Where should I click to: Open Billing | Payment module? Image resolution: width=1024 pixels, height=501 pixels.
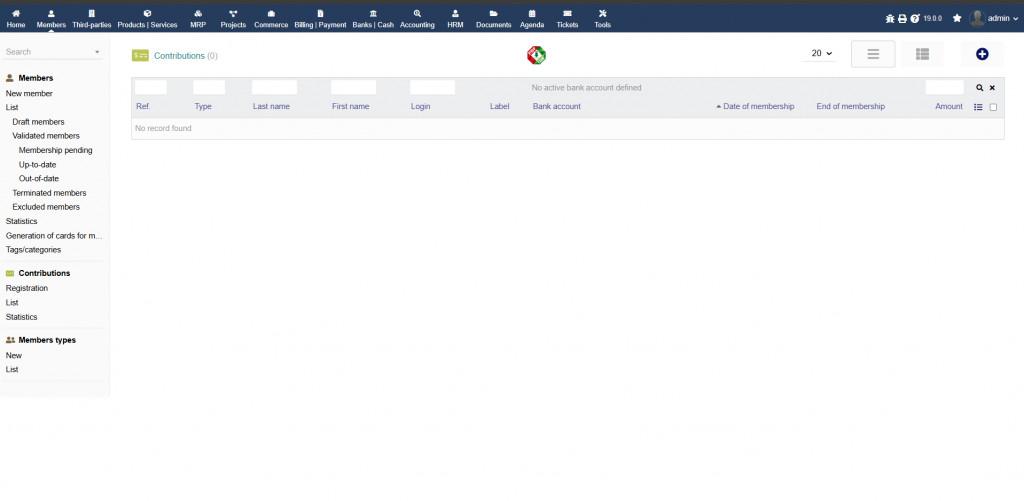click(320, 19)
